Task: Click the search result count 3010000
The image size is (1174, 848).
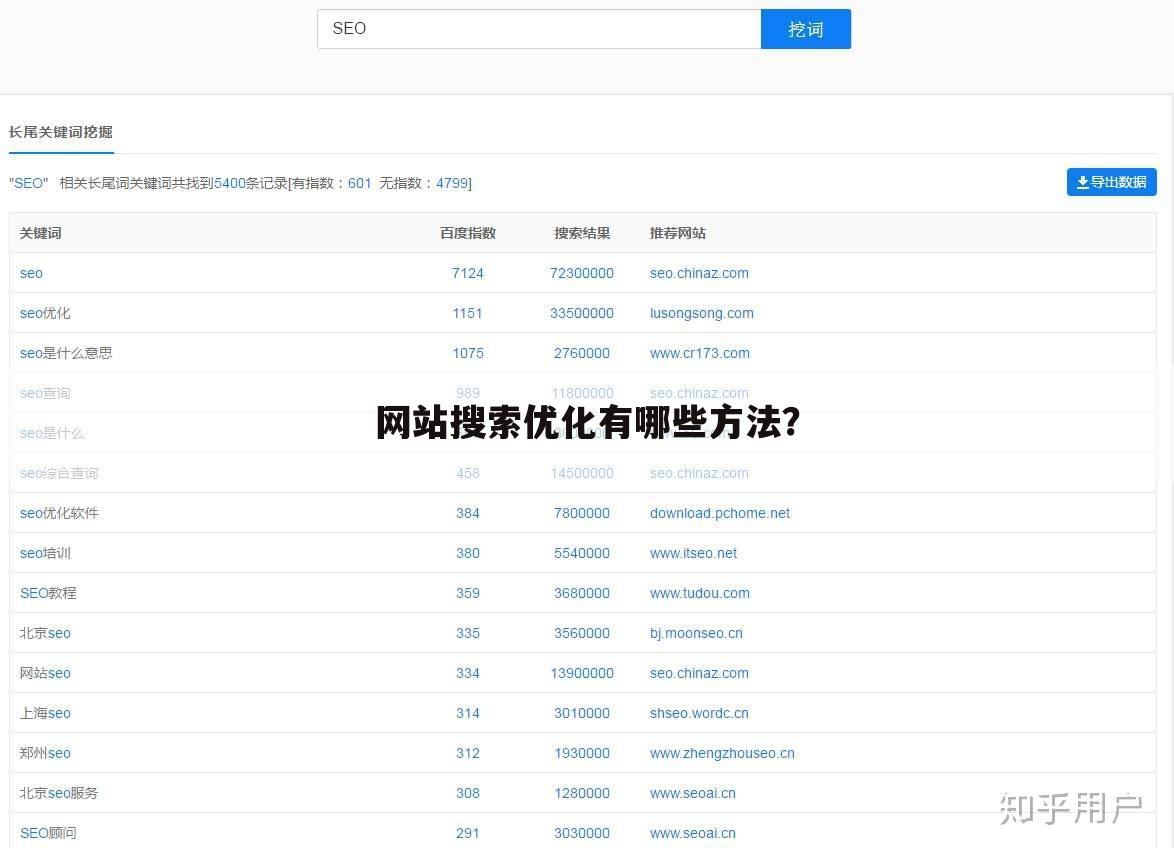Action: 582,713
